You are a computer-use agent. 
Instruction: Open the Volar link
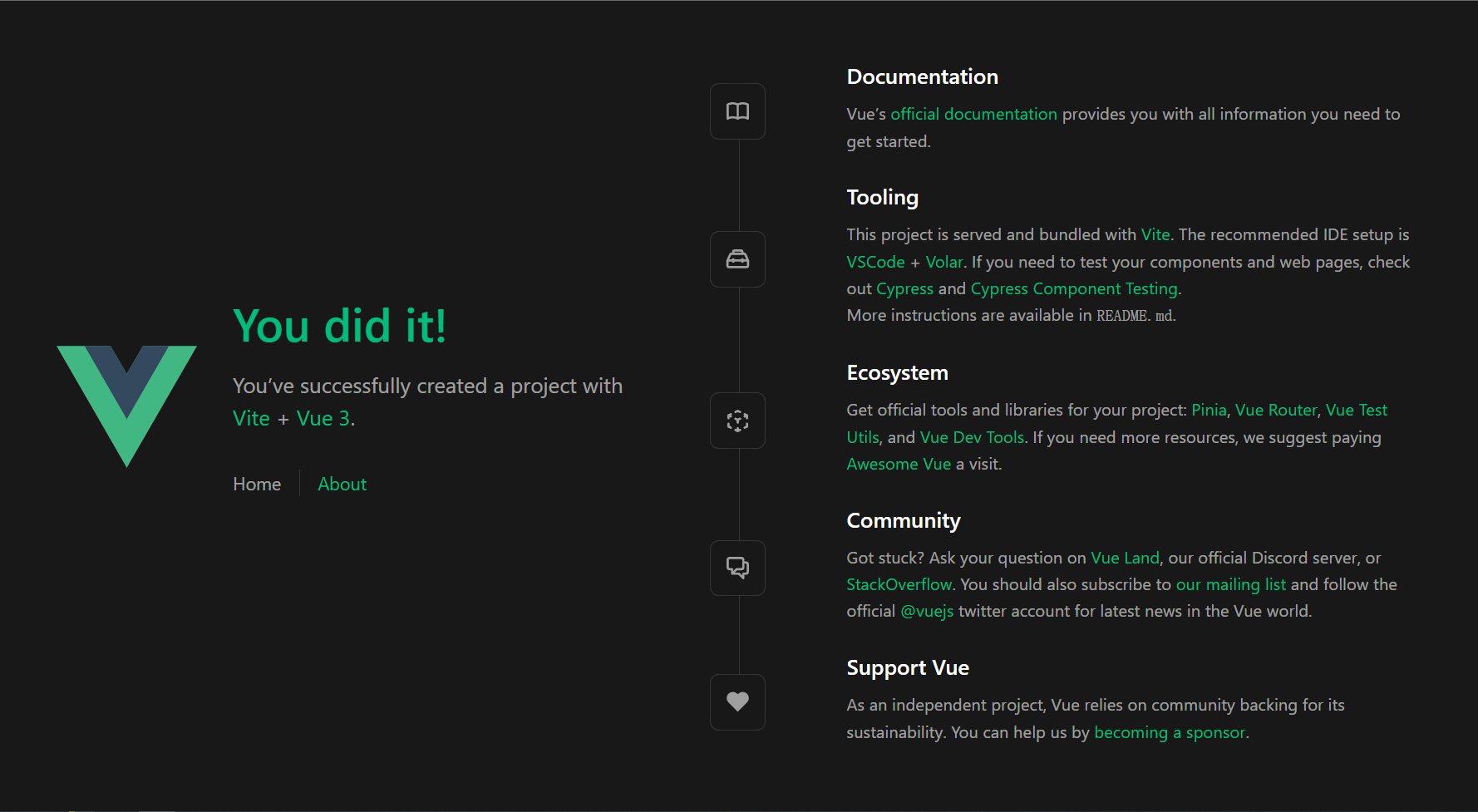click(944, 262)
